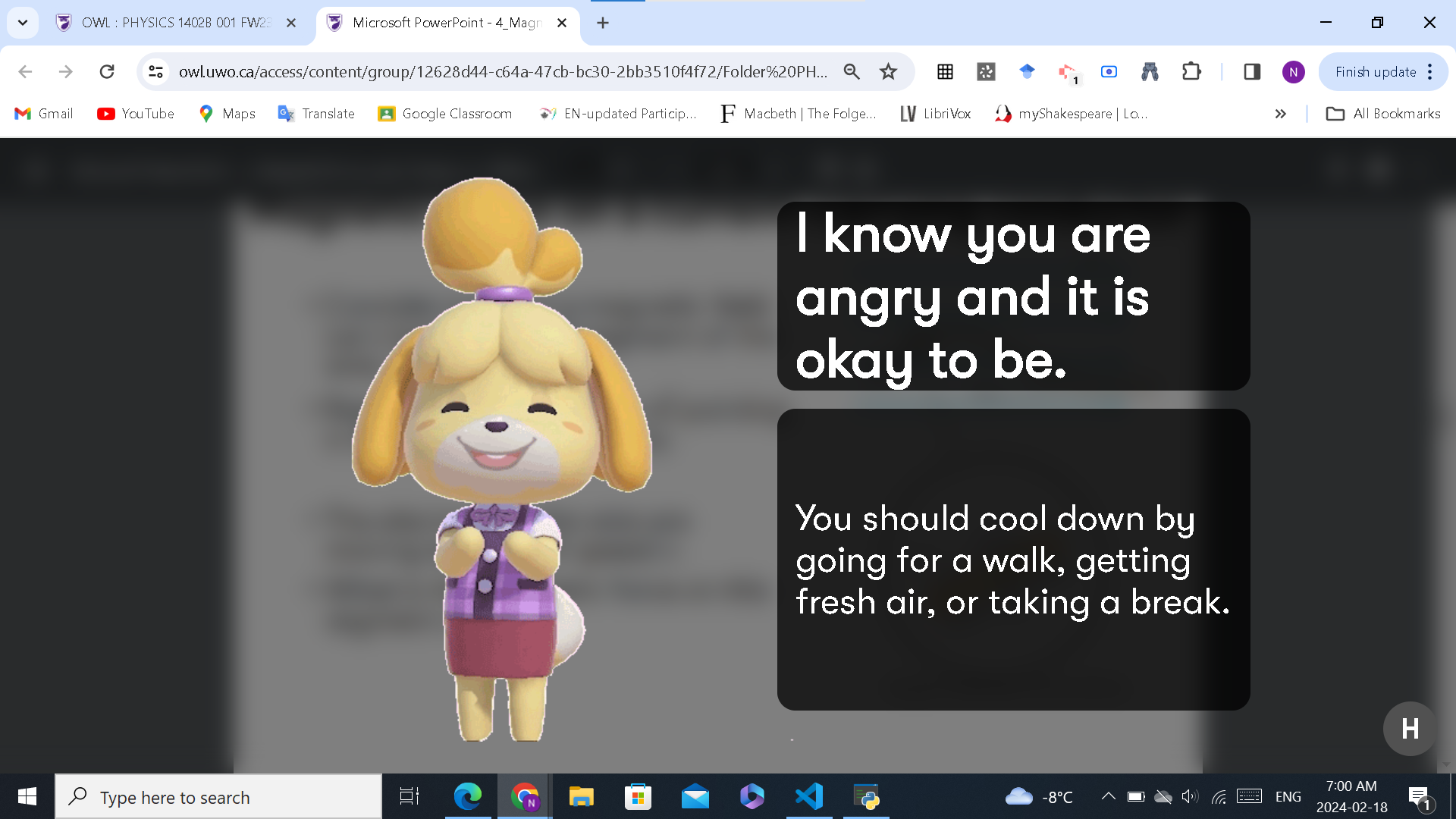Open File Explorer from taskbar
The width and height of the screenshot is (1456, 819).
(x=581, y=796)
